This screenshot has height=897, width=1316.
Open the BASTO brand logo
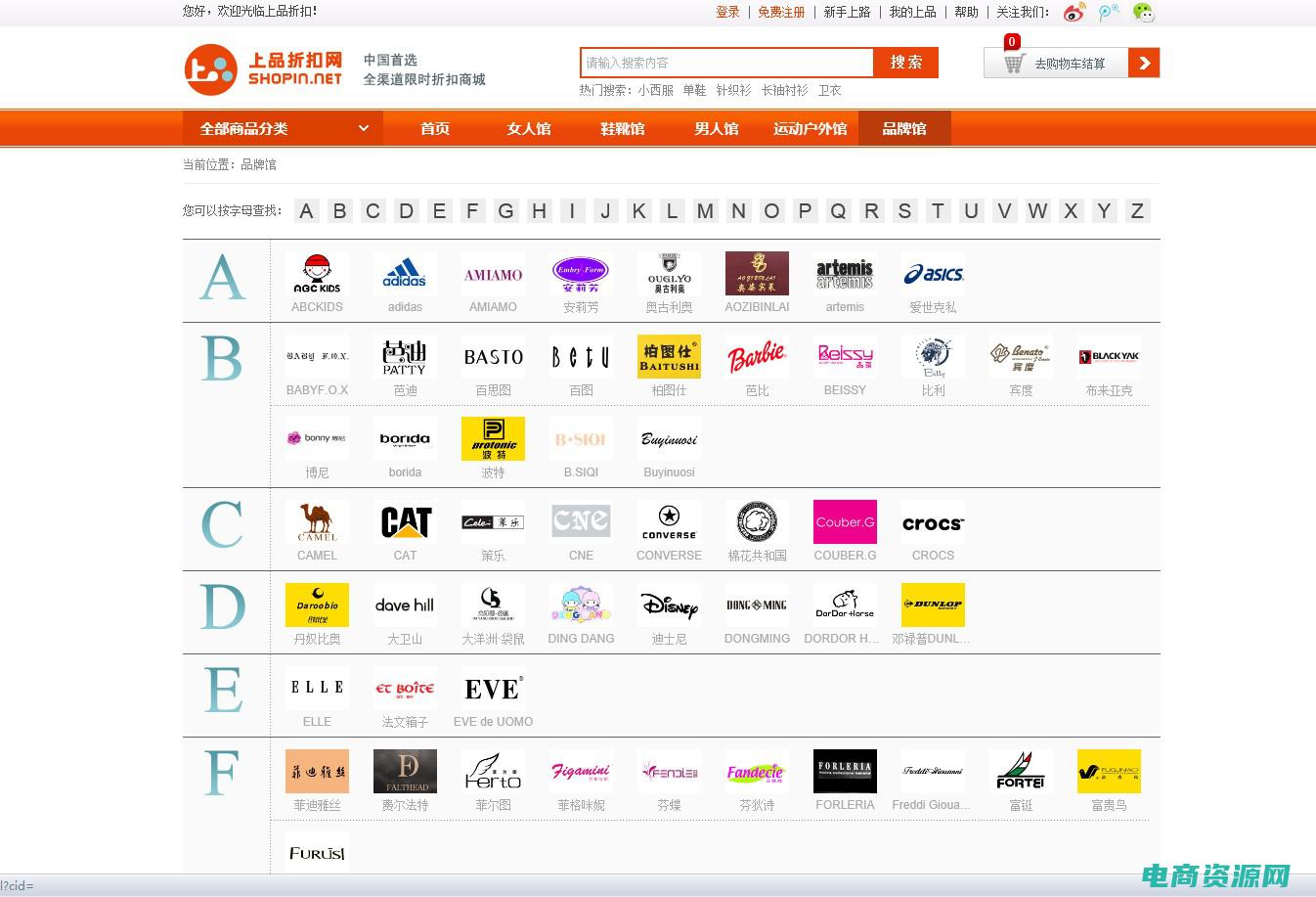point(493,357)
